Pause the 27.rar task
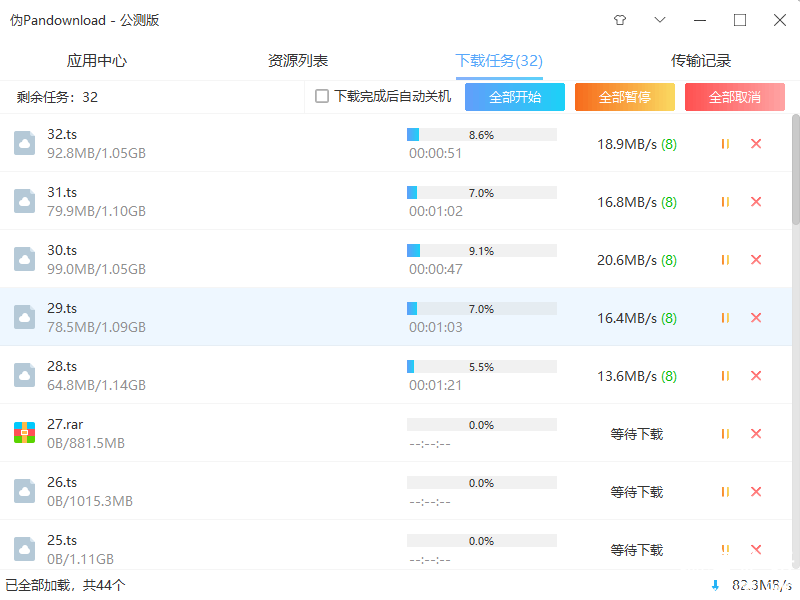 (x=725, y=434)
